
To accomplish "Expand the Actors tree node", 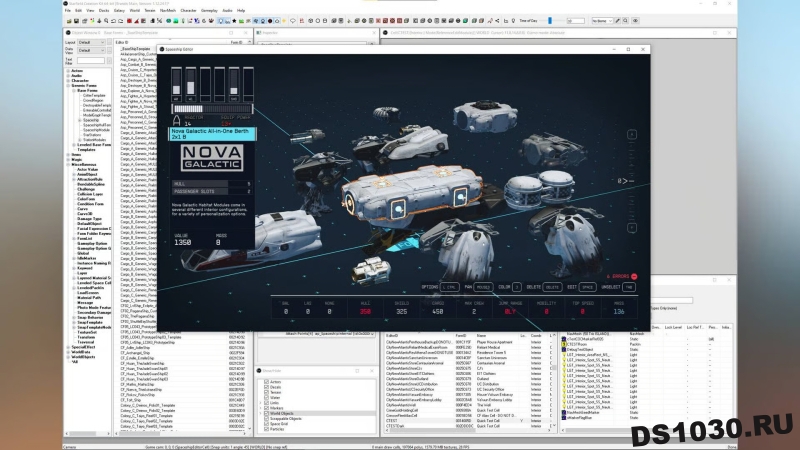I will click(x=68, y=71).
